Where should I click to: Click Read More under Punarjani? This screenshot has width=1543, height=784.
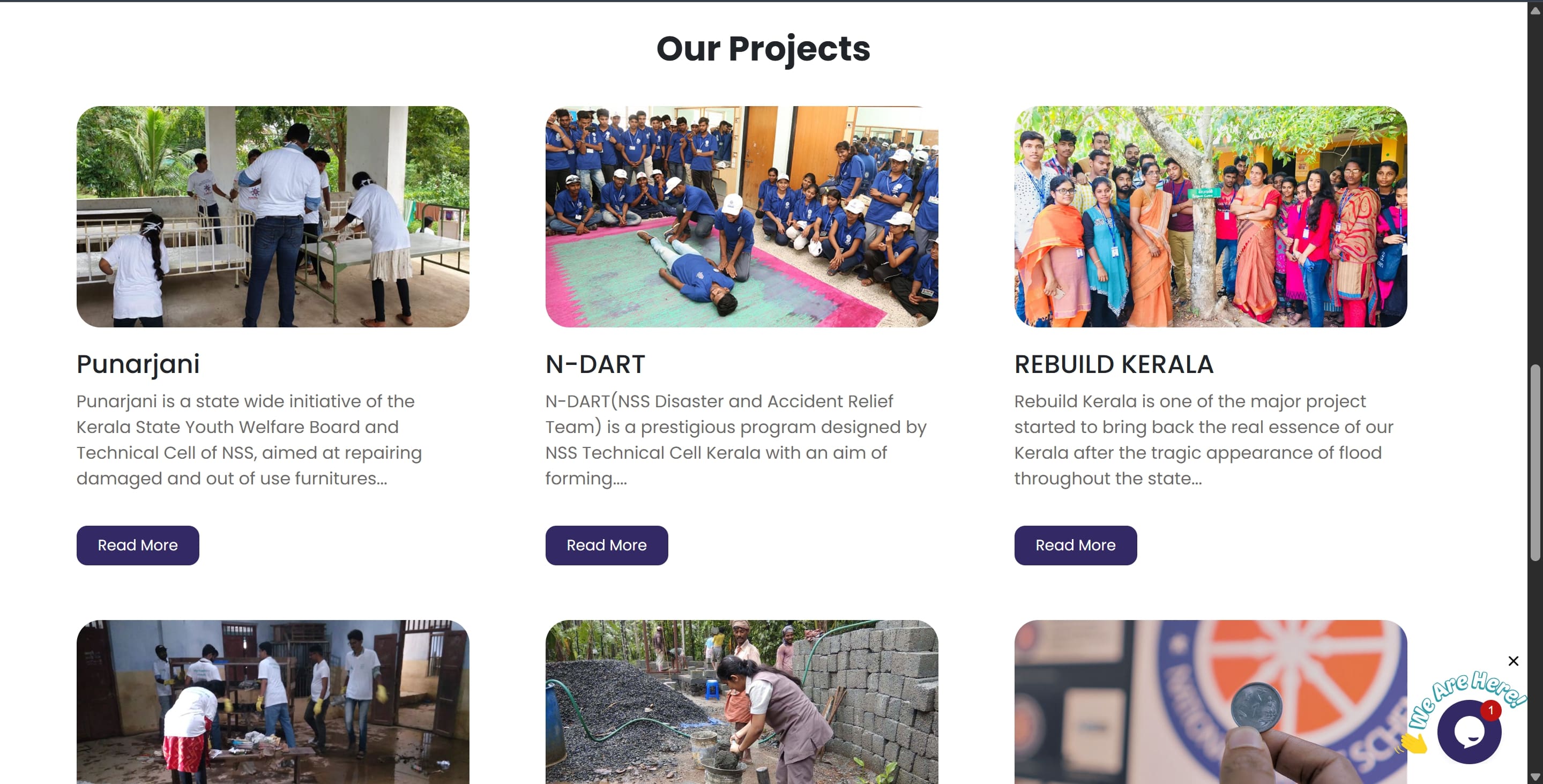(x=137, y=545)
